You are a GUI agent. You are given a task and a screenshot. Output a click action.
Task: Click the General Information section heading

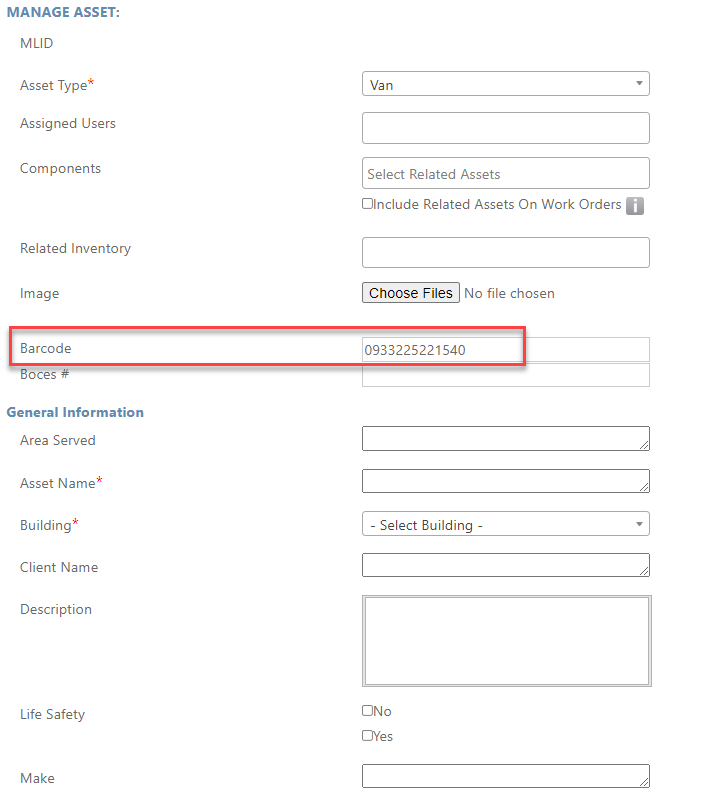tap(75, 412)
